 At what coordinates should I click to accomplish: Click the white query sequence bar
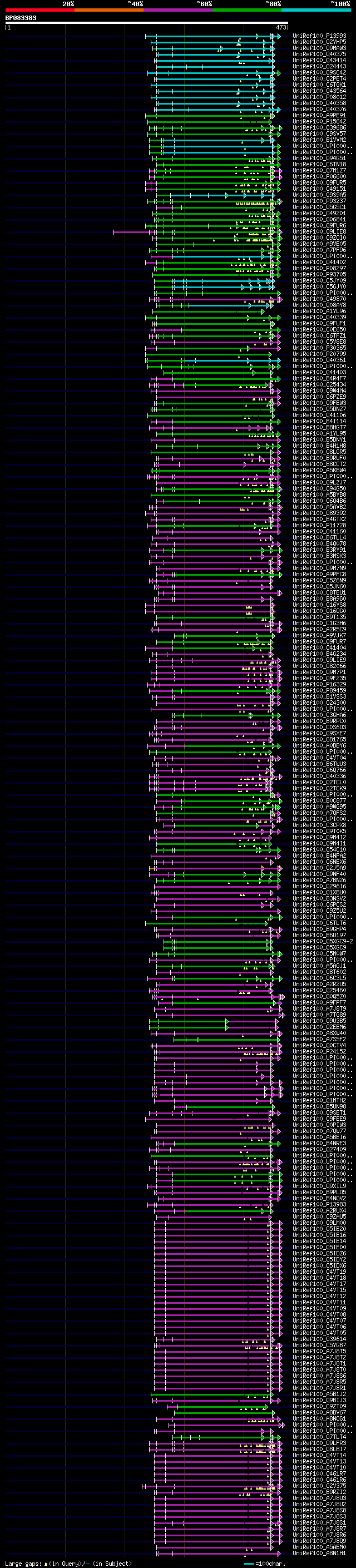(x=147, y=23)
